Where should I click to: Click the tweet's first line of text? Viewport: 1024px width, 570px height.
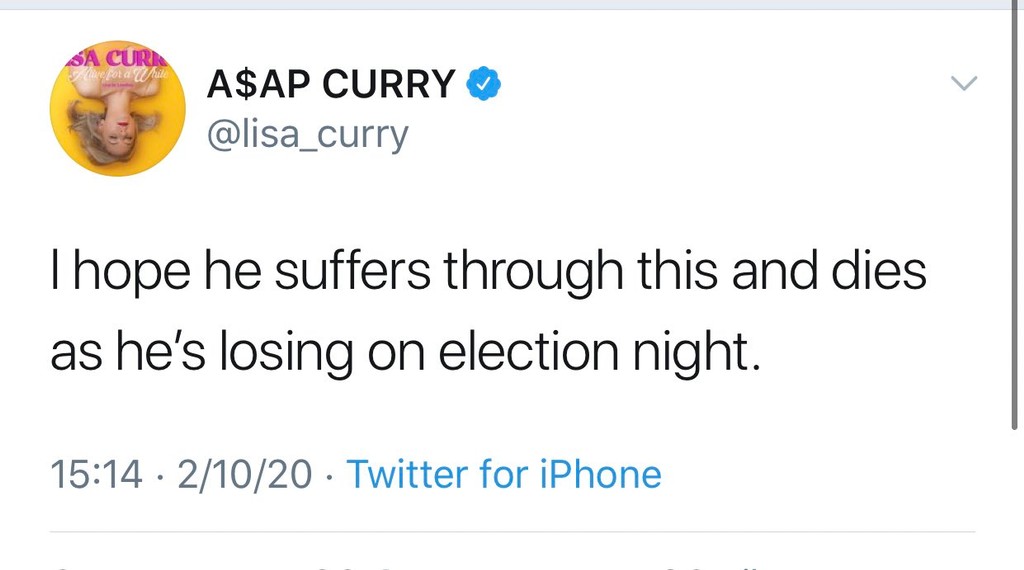[488, 273]
